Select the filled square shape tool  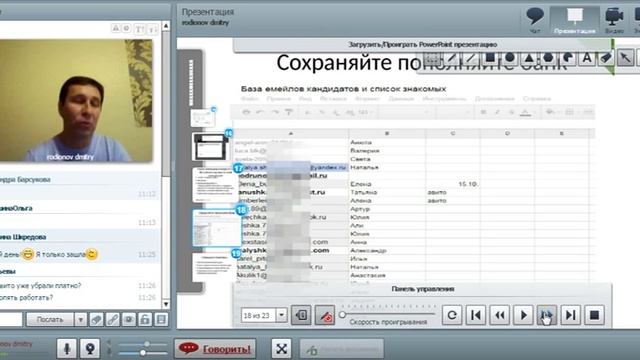(x=490, y=58)
